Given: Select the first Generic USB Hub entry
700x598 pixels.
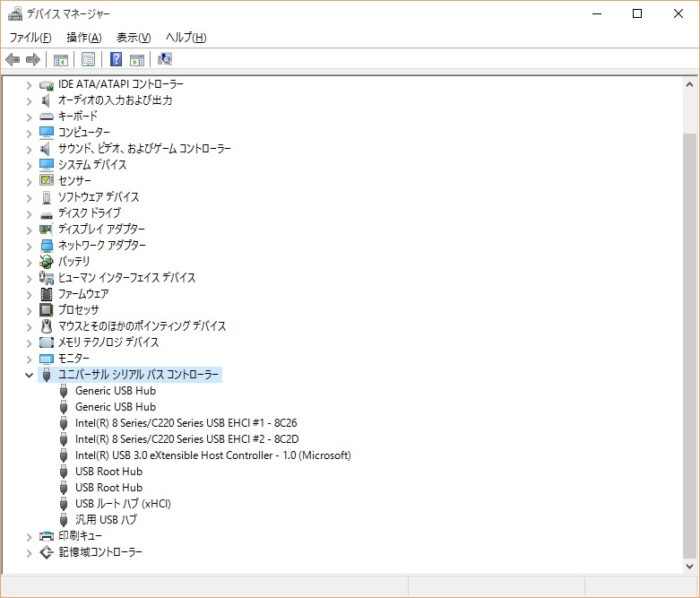Looking at the screenshot, I should point(116,391).
